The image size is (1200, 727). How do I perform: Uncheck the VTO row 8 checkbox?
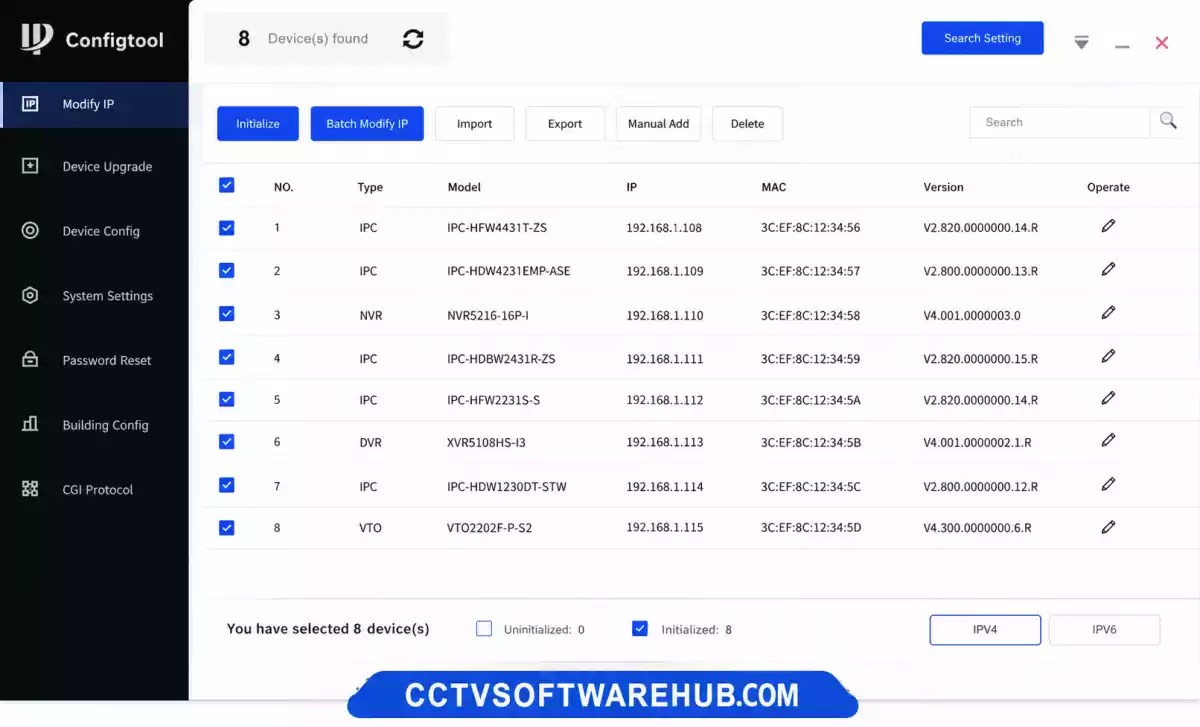tap(226, 527)
